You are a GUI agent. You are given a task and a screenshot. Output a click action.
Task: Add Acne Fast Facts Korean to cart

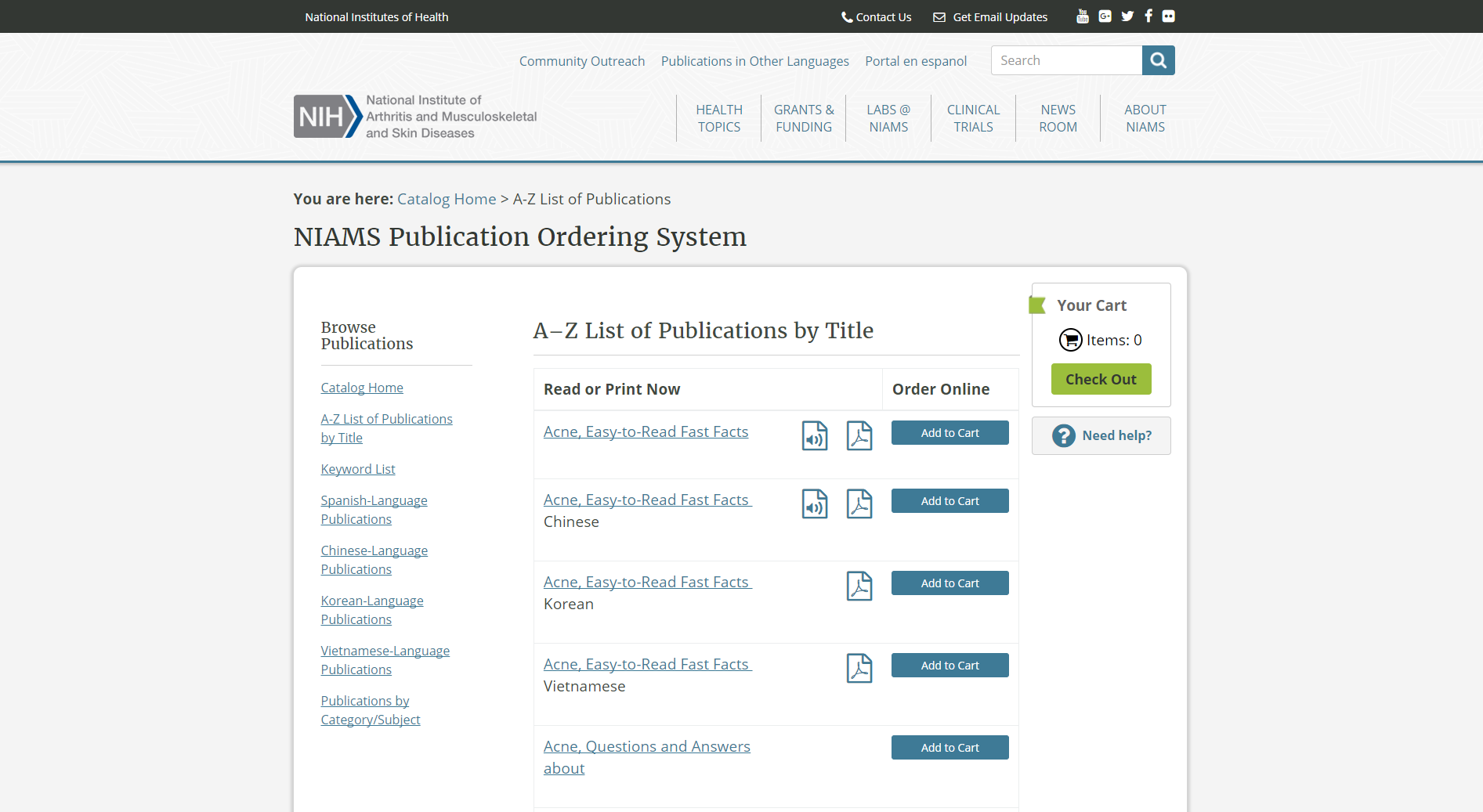949,583
